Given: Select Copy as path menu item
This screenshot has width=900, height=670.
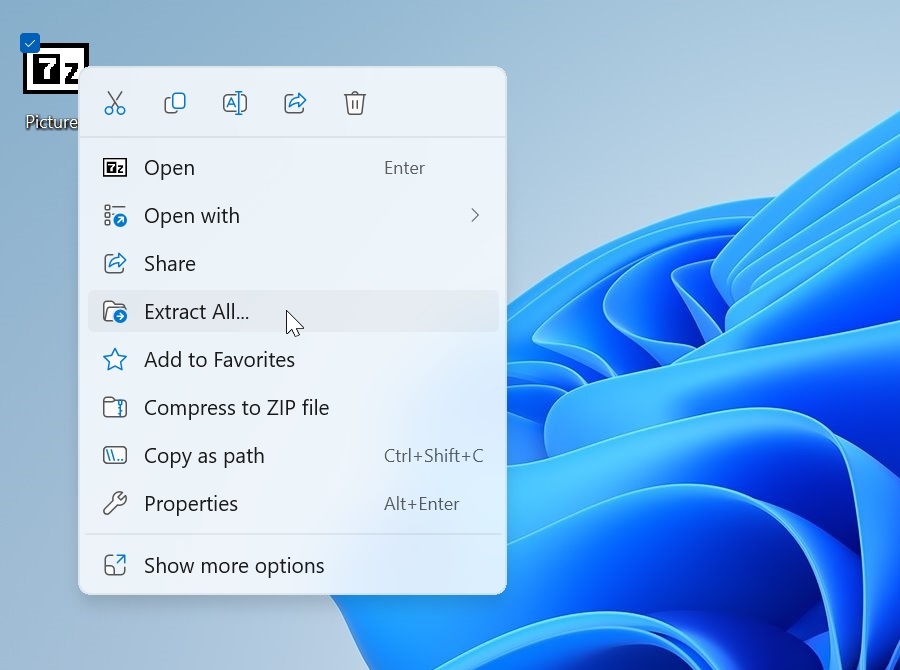Looking at the screenshot, I should point(204,456).
